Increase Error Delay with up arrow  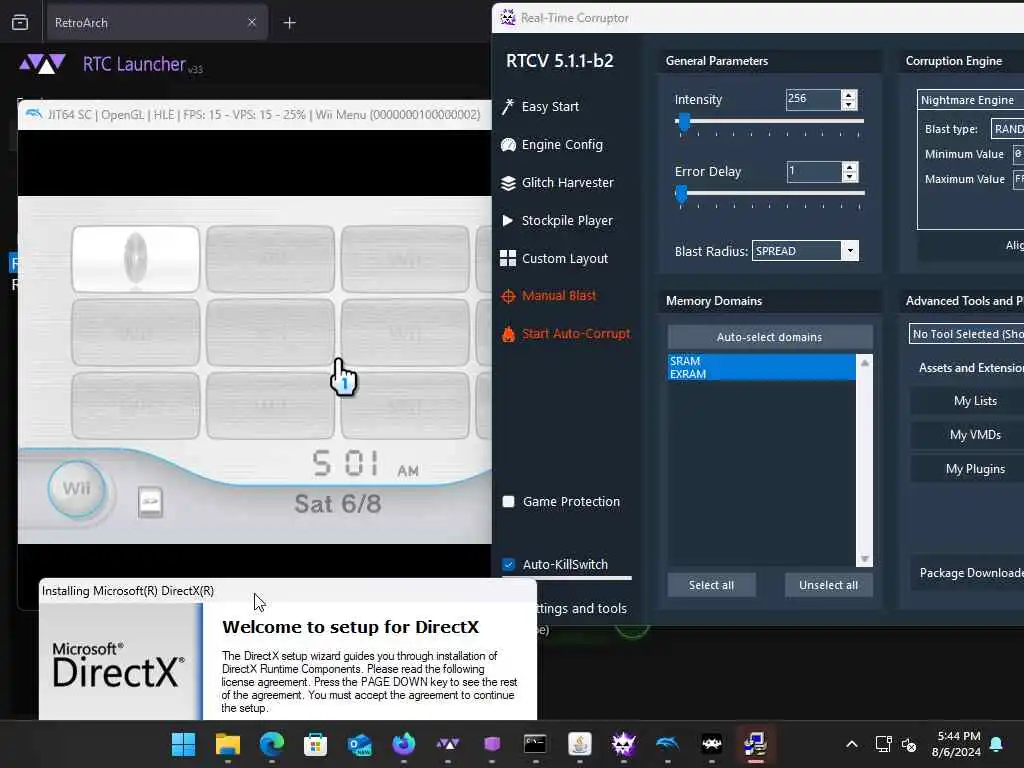(849, 167)
